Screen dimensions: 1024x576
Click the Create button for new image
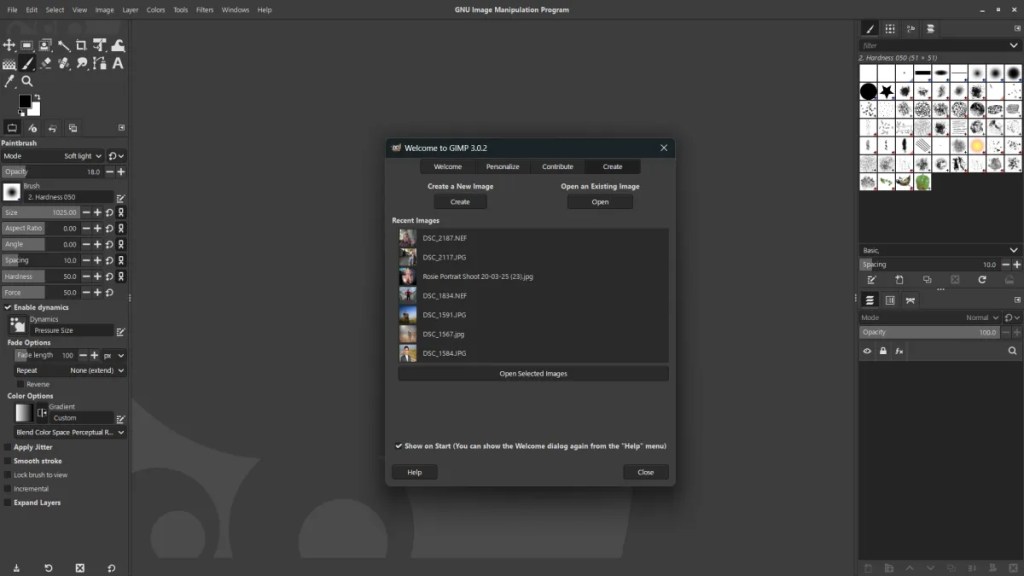pos(459,202)
